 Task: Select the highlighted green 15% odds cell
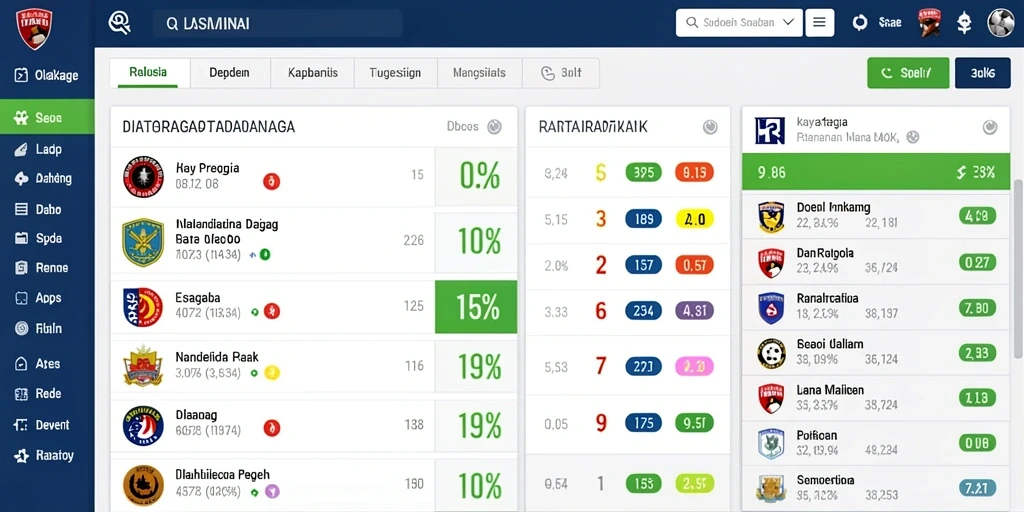tap(476, 307)
